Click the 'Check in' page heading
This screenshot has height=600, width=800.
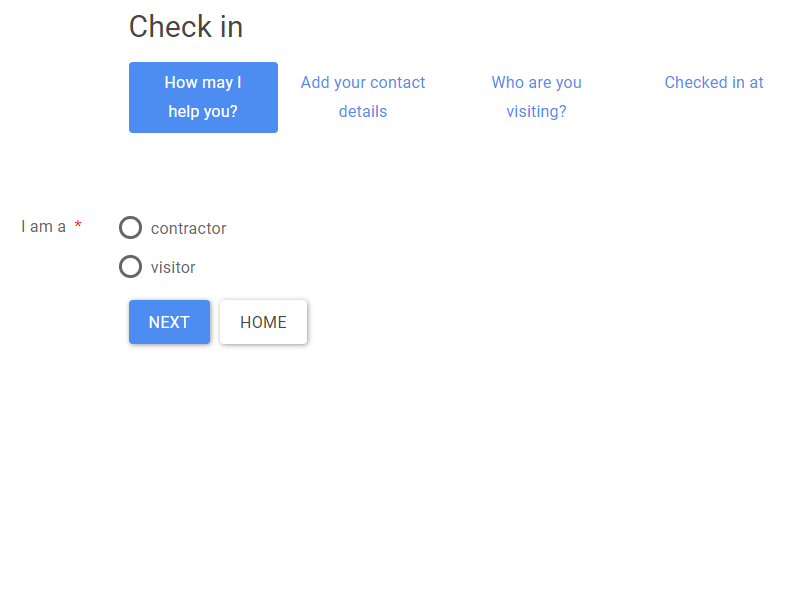186,27
